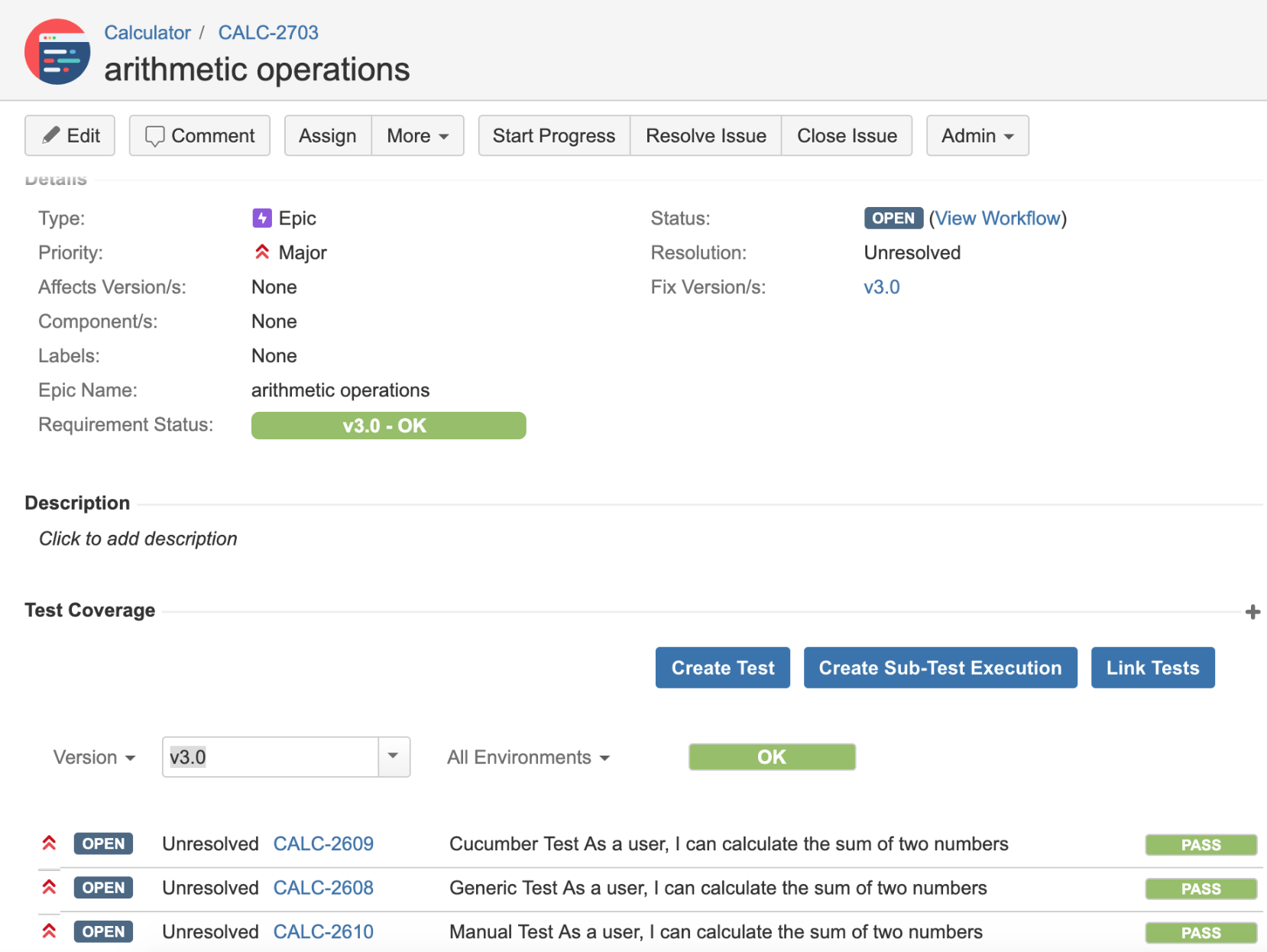Click priority icon in the CALC-2608 row
This screenshot has width=1267, height=952.
pos(49,888)
